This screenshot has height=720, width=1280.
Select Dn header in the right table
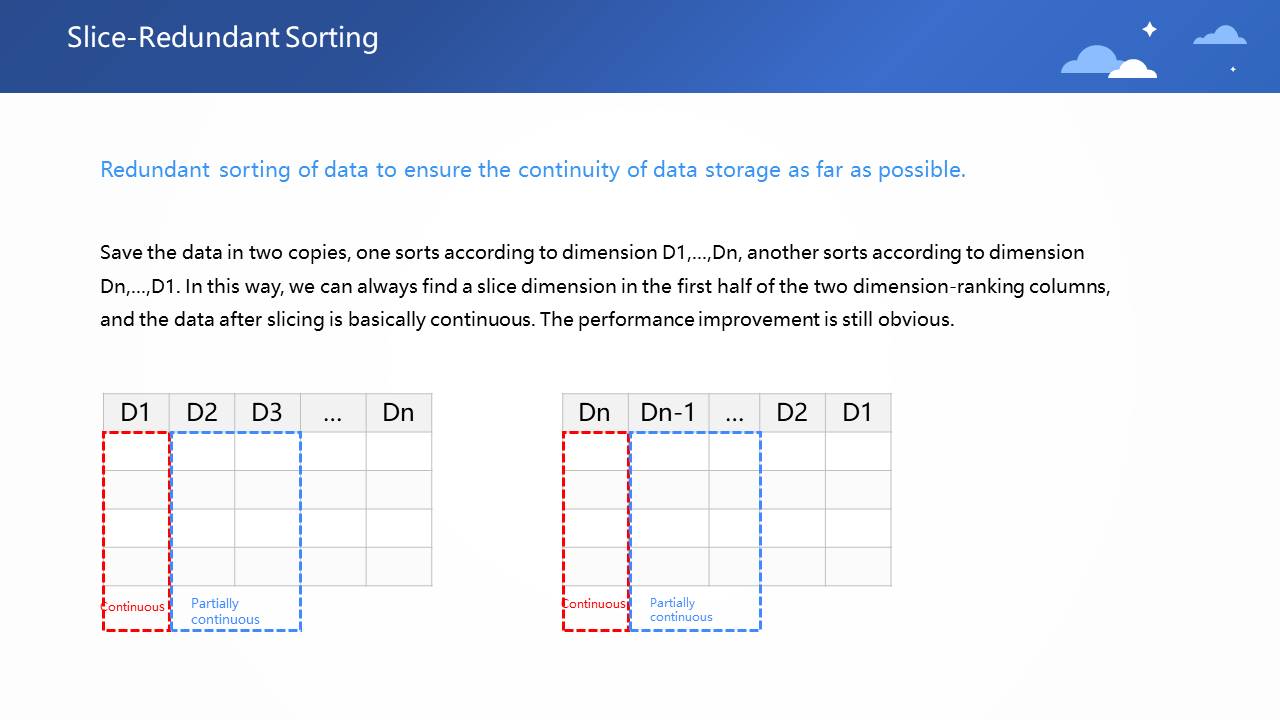594,412
